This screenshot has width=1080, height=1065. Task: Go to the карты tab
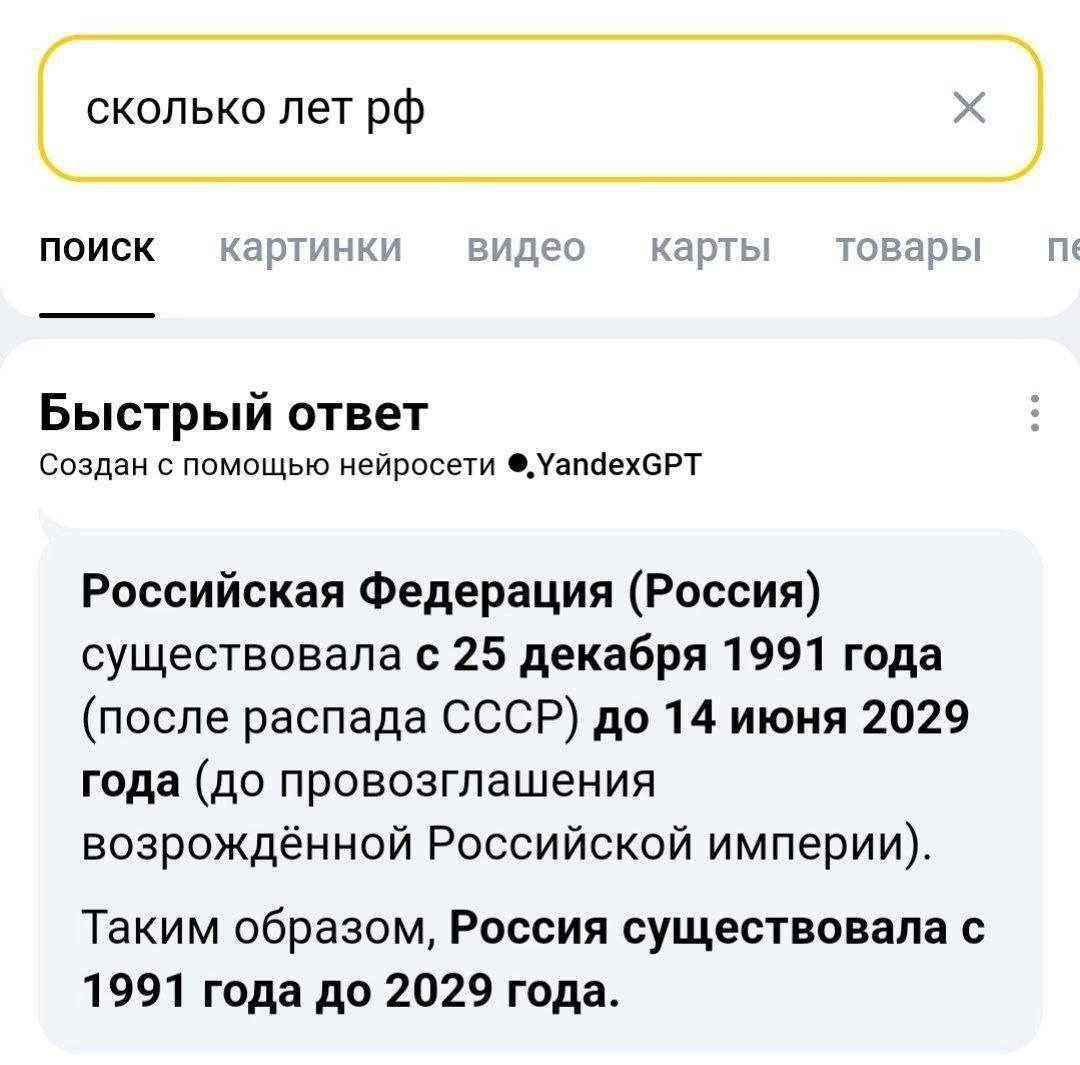pyautogui.click(x=710, y=246)
